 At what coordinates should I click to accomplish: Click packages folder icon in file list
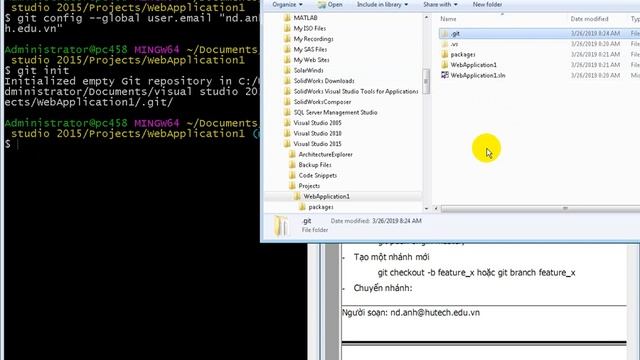445,54
